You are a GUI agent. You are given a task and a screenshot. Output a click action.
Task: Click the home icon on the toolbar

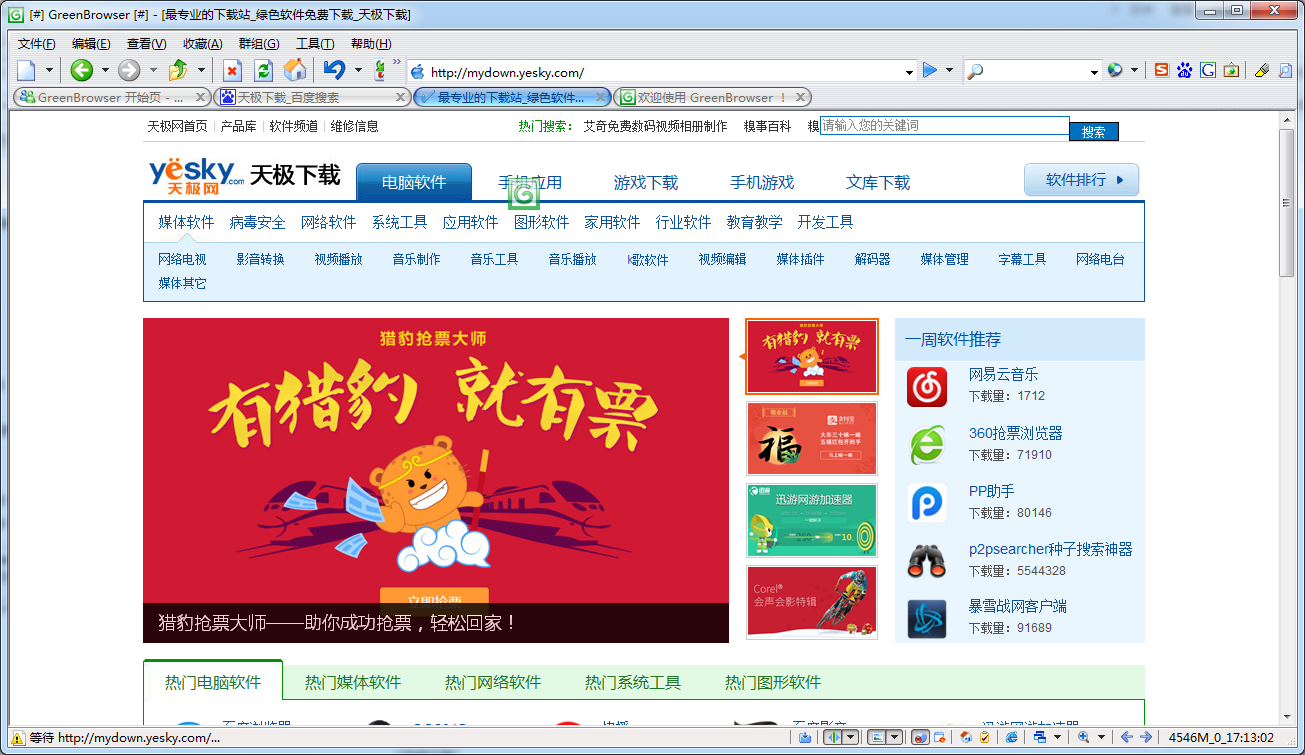click(x=295, y=71)
